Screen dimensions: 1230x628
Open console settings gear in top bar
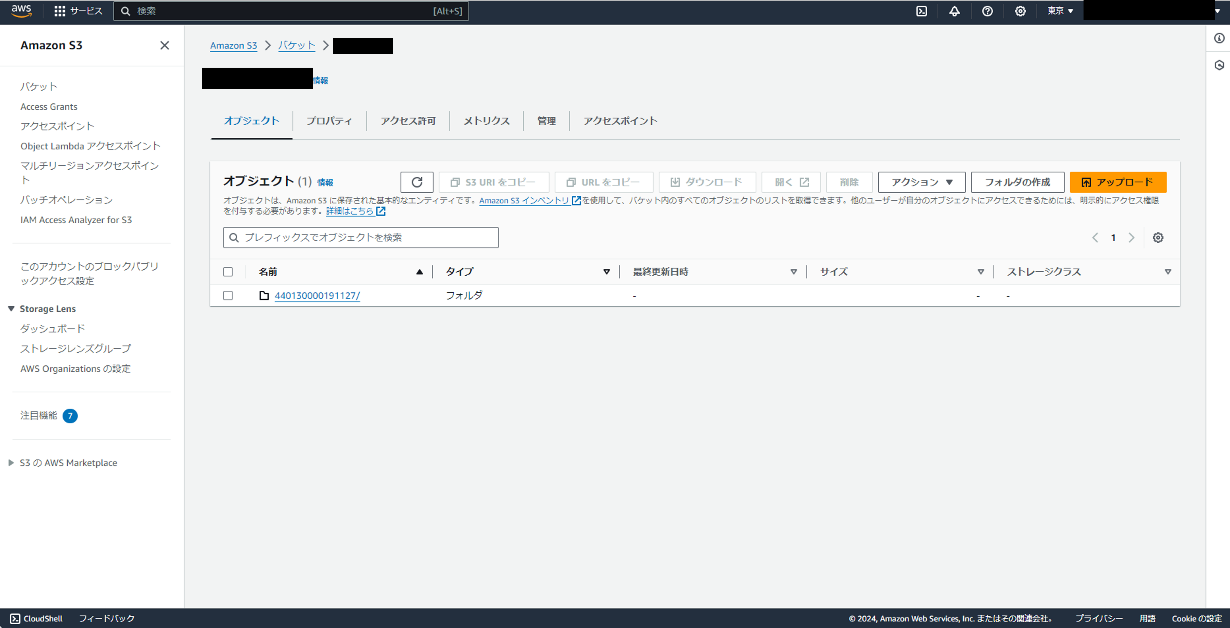(1020, 11)
